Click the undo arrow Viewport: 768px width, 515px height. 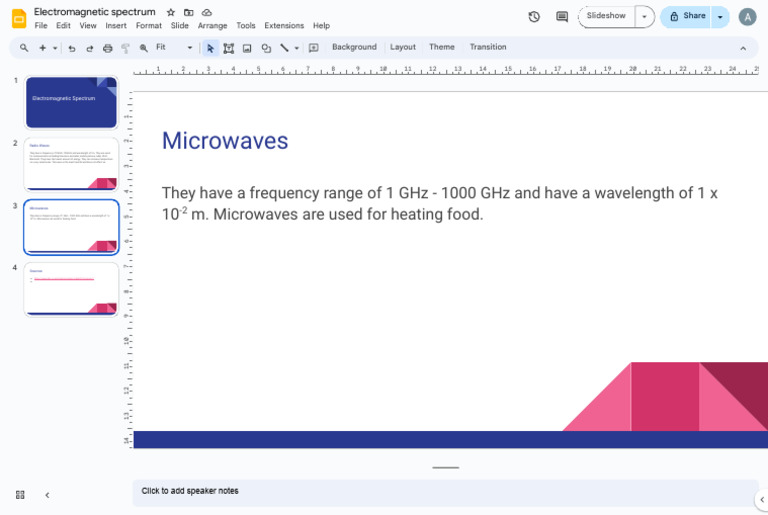pos(72,48)
